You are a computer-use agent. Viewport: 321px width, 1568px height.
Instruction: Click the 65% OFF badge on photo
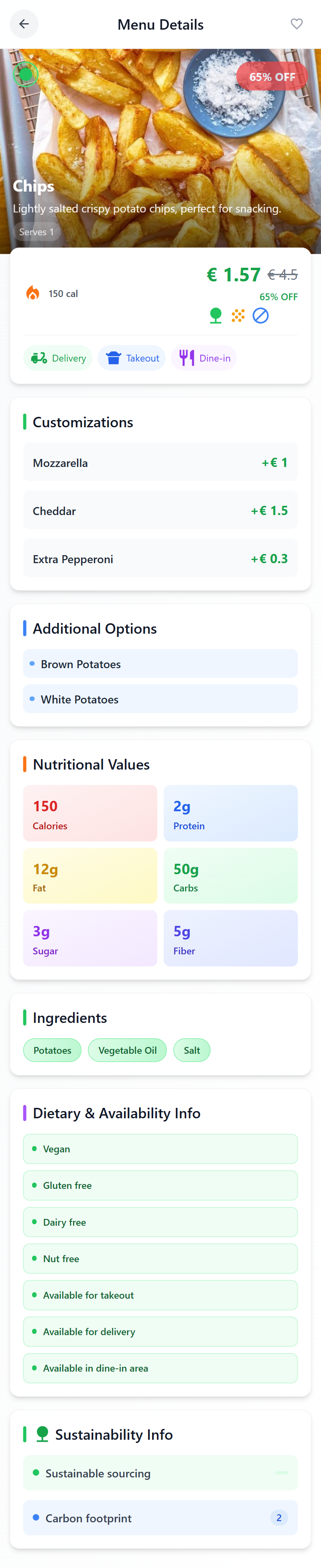pyautogui.click(x=272, y=77)
